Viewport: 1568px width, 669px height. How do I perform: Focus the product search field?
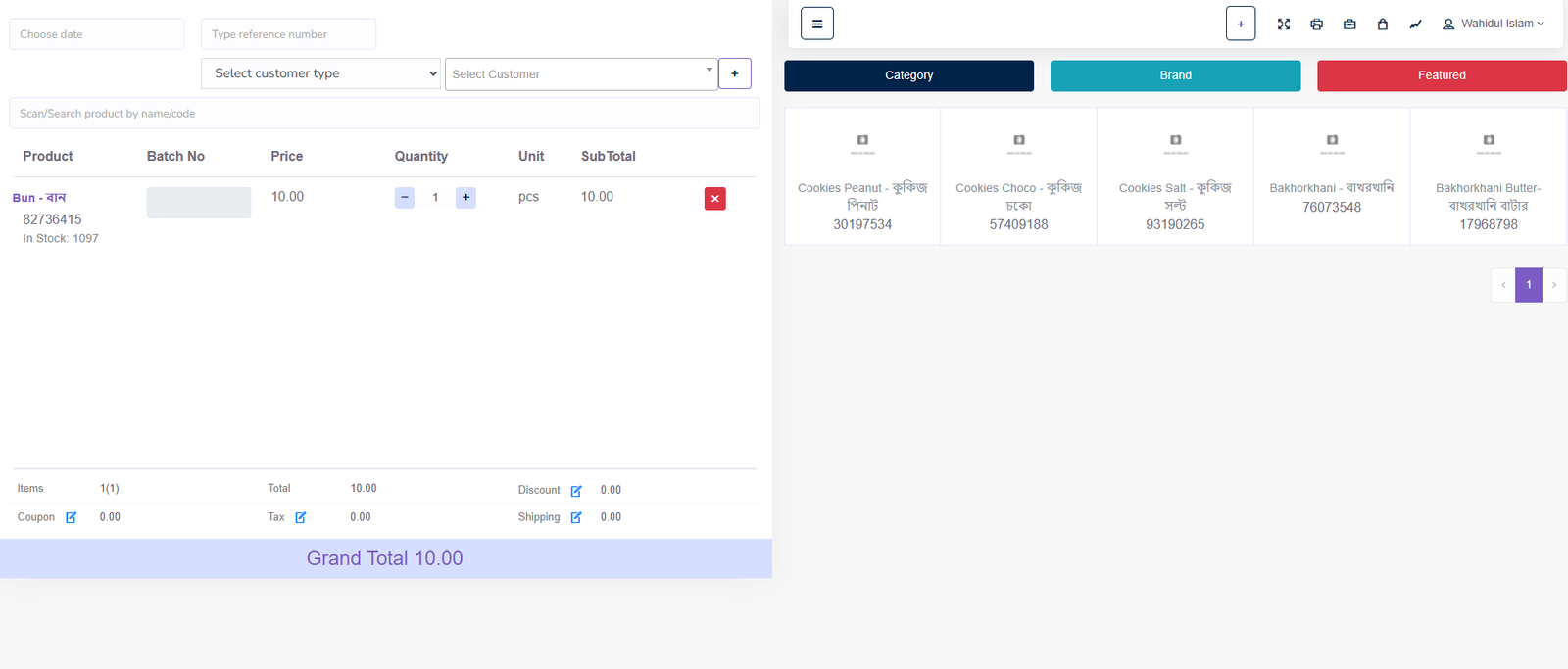pos(384,113)
